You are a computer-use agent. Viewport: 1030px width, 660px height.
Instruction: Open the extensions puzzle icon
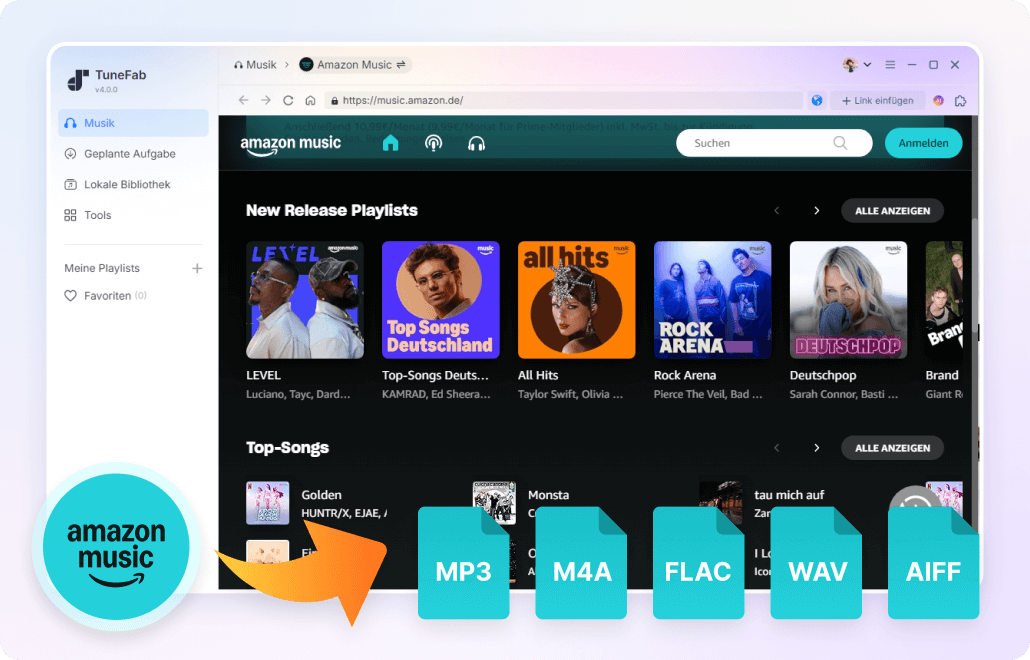click(x=960, y=100)
